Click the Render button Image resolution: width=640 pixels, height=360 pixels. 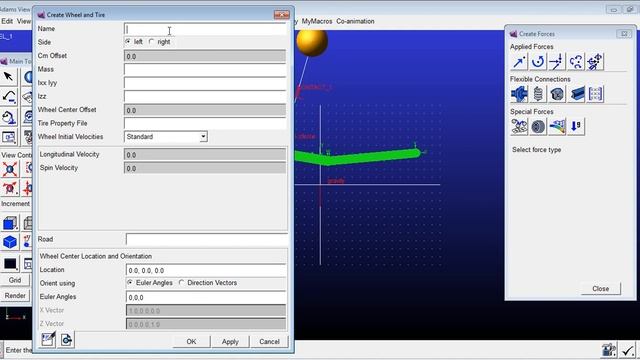15,296
